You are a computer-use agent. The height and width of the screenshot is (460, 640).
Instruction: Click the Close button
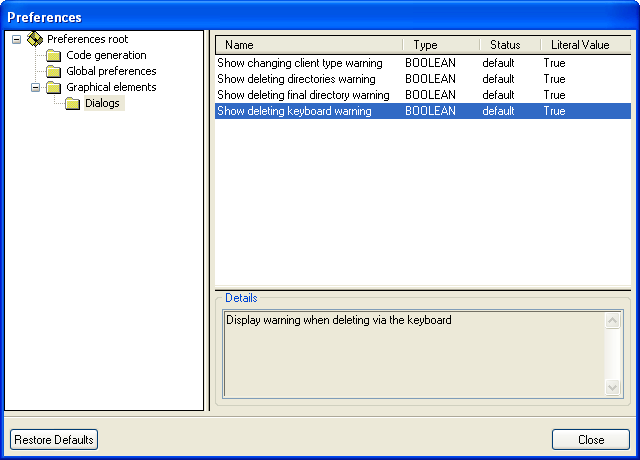[x=590, y=440]
